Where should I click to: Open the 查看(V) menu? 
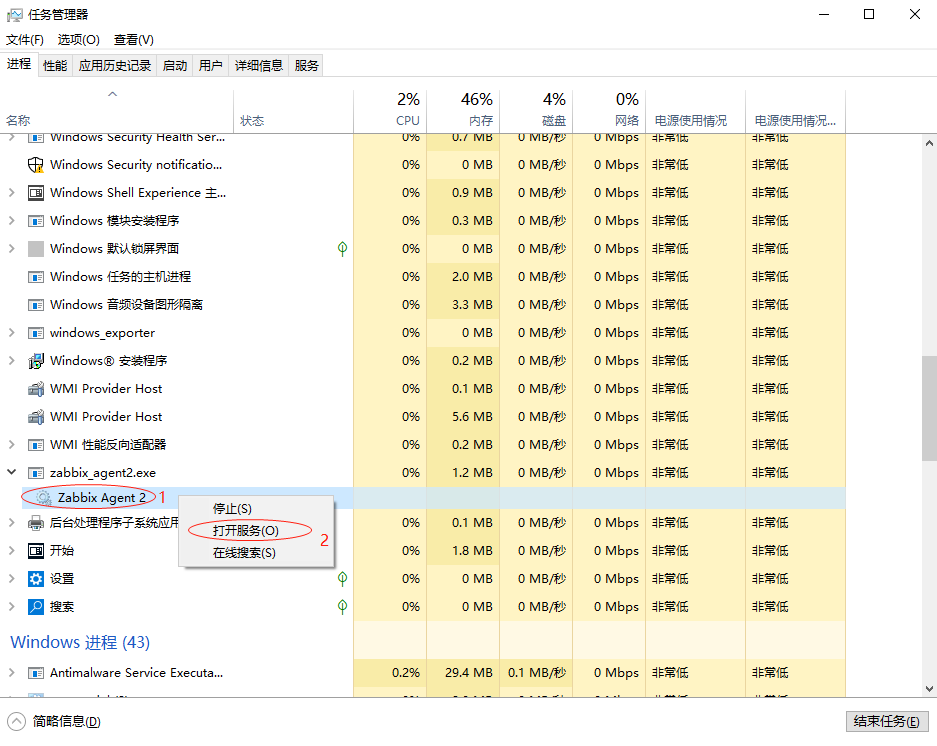[x=133, y=40]
